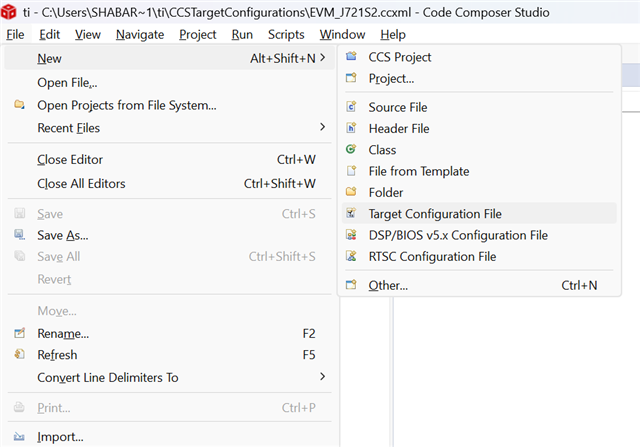Viewport: 640px width, 447px height.
Task: Select Save As from the File menu
Action: (62, 235)
